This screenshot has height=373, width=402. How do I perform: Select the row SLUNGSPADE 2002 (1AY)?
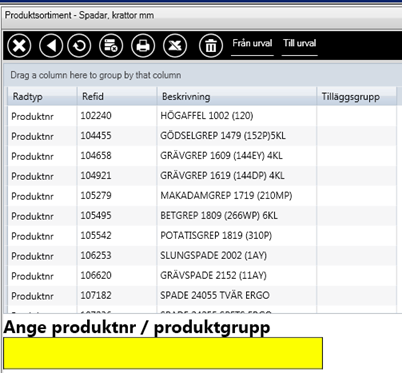click(202, 256)
